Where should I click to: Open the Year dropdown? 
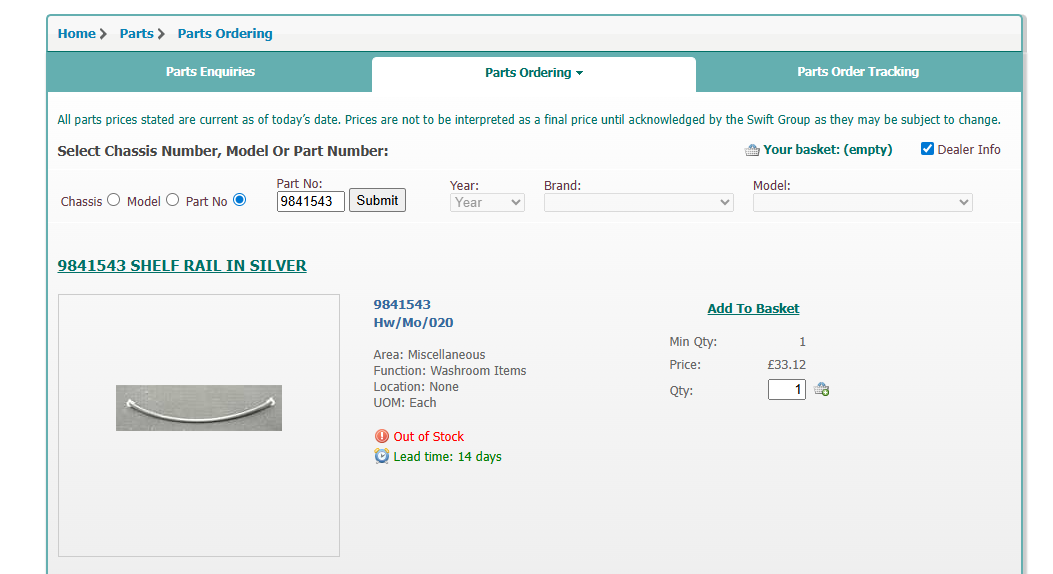click(487, 202)
